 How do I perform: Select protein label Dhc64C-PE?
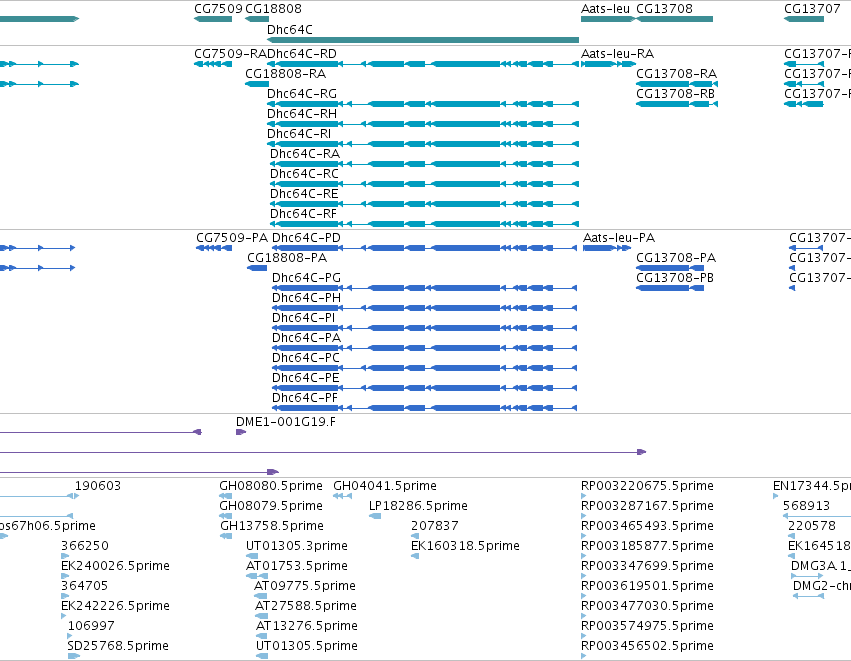pos(306,379)
